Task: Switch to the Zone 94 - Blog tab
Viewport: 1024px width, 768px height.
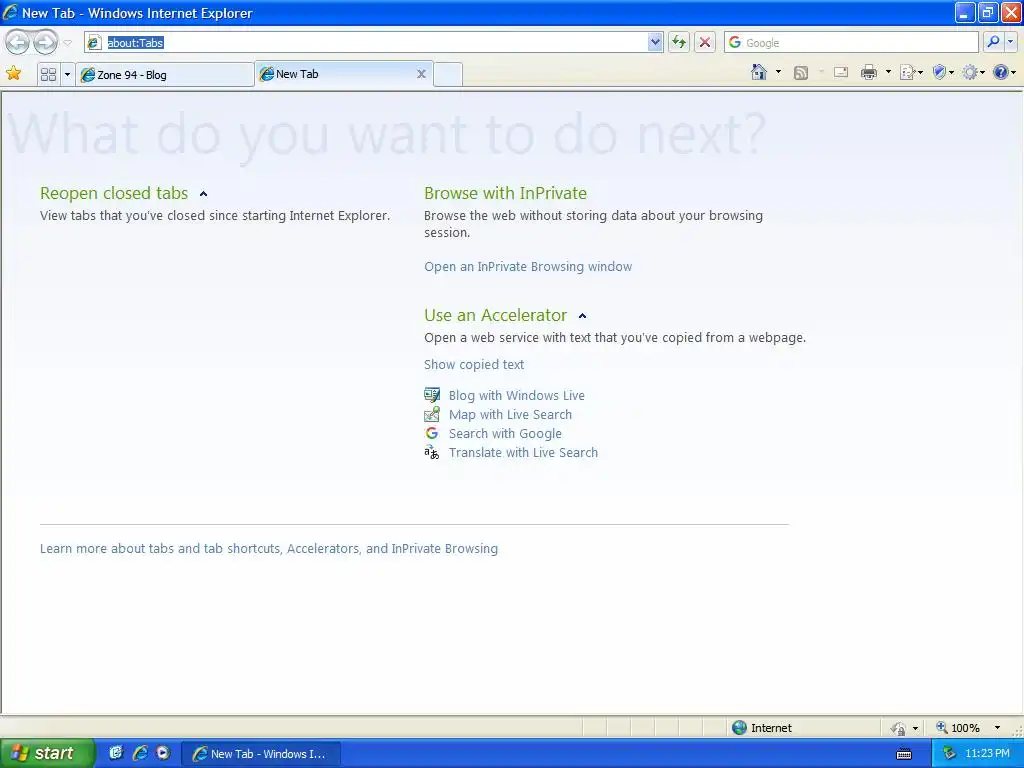Action: pos(165,74)
